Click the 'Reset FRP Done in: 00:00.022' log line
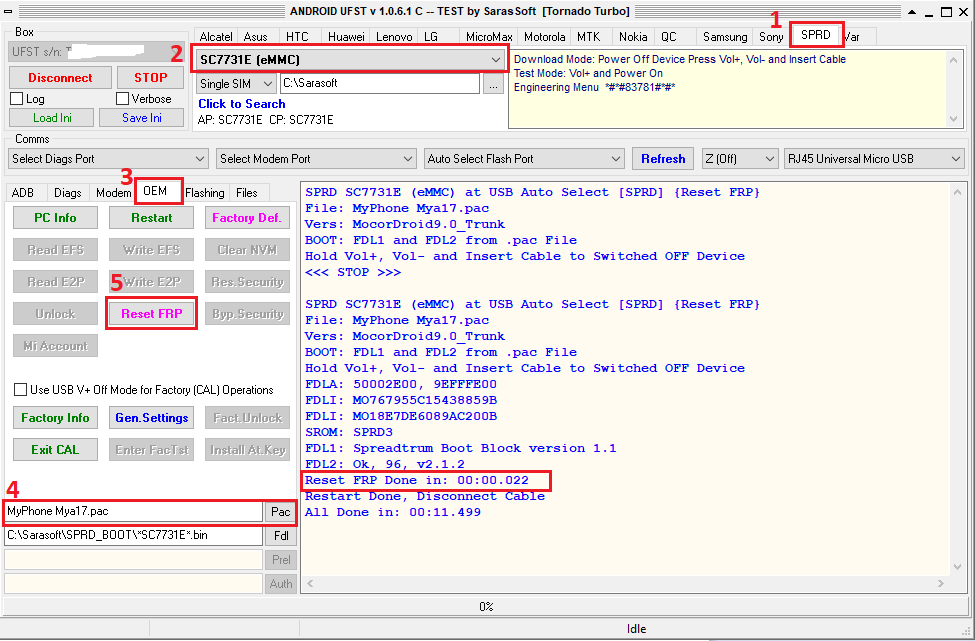Screen dimensions: 975x641 click(417, 480)
